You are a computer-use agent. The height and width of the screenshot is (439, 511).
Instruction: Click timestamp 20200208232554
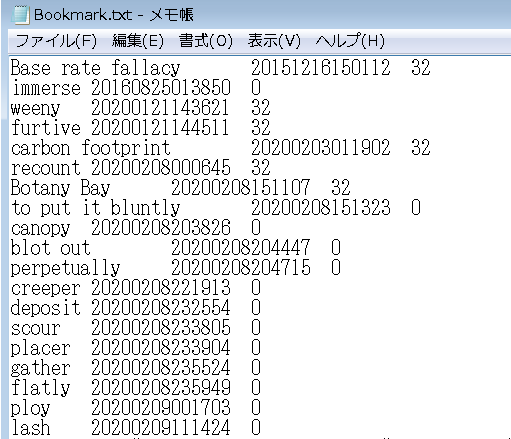161,308
